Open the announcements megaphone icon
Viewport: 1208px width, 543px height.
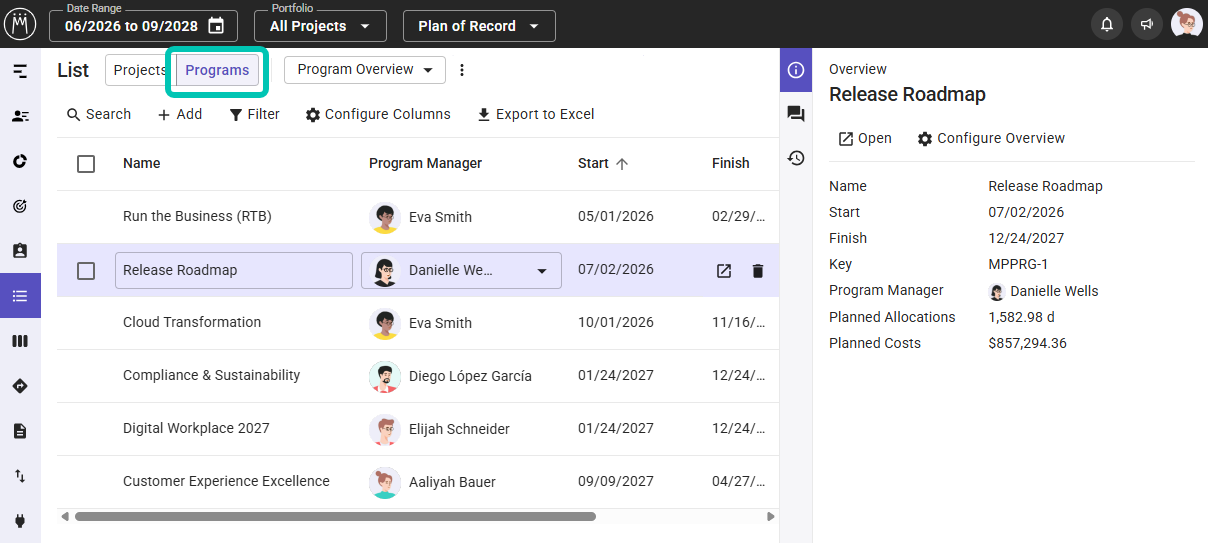pos(1147,24)
